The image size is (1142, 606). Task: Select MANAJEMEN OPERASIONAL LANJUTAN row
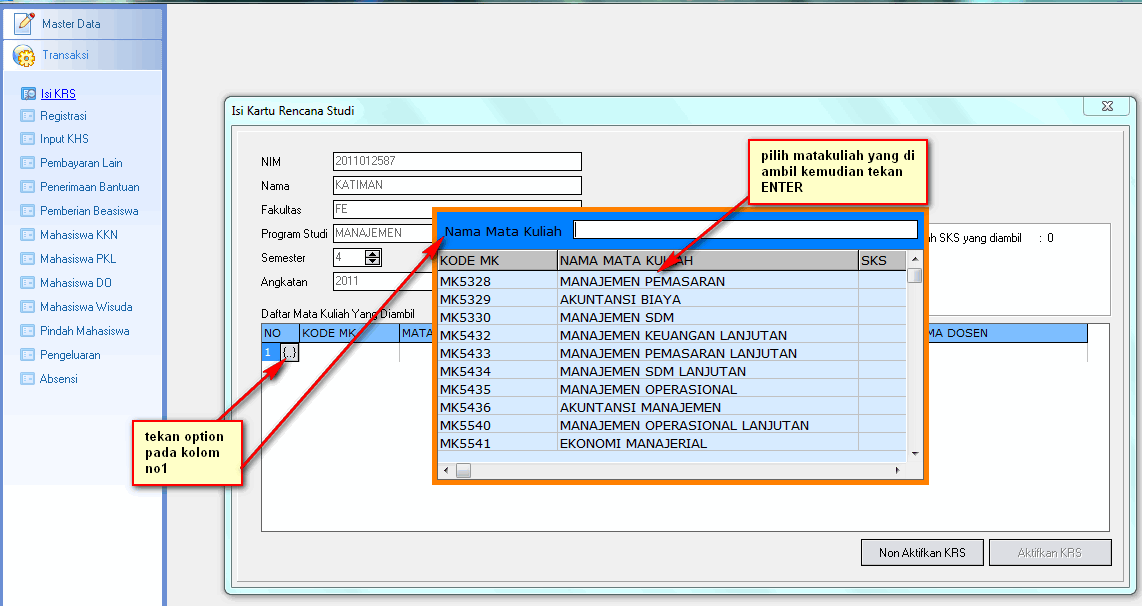[x=672, y=425]
